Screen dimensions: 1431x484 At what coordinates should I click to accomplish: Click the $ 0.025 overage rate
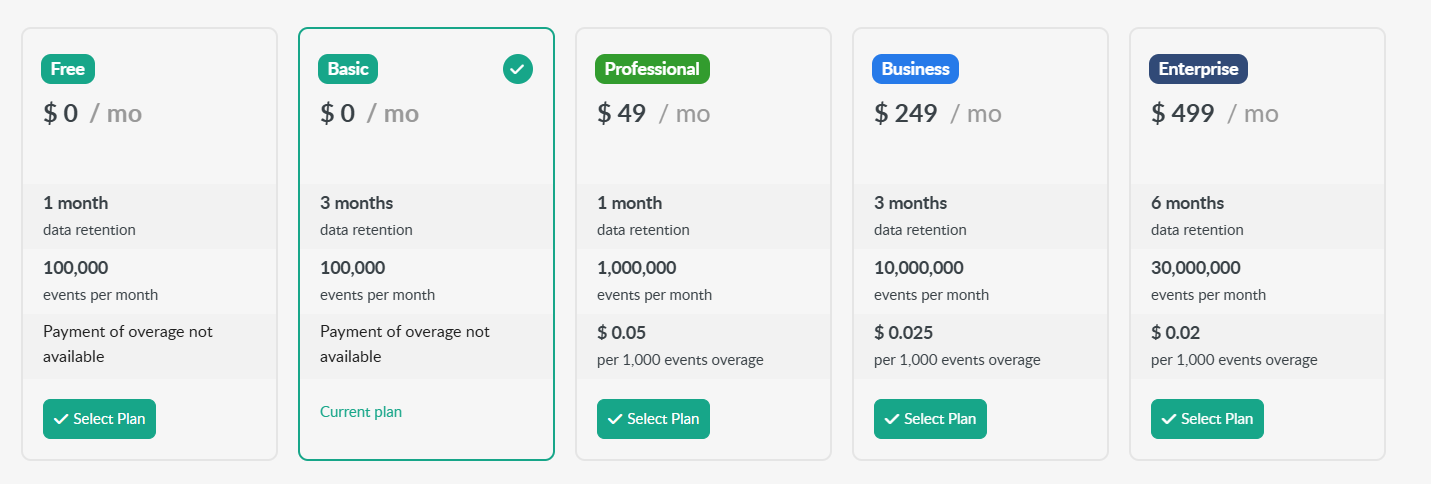[904, 333]
